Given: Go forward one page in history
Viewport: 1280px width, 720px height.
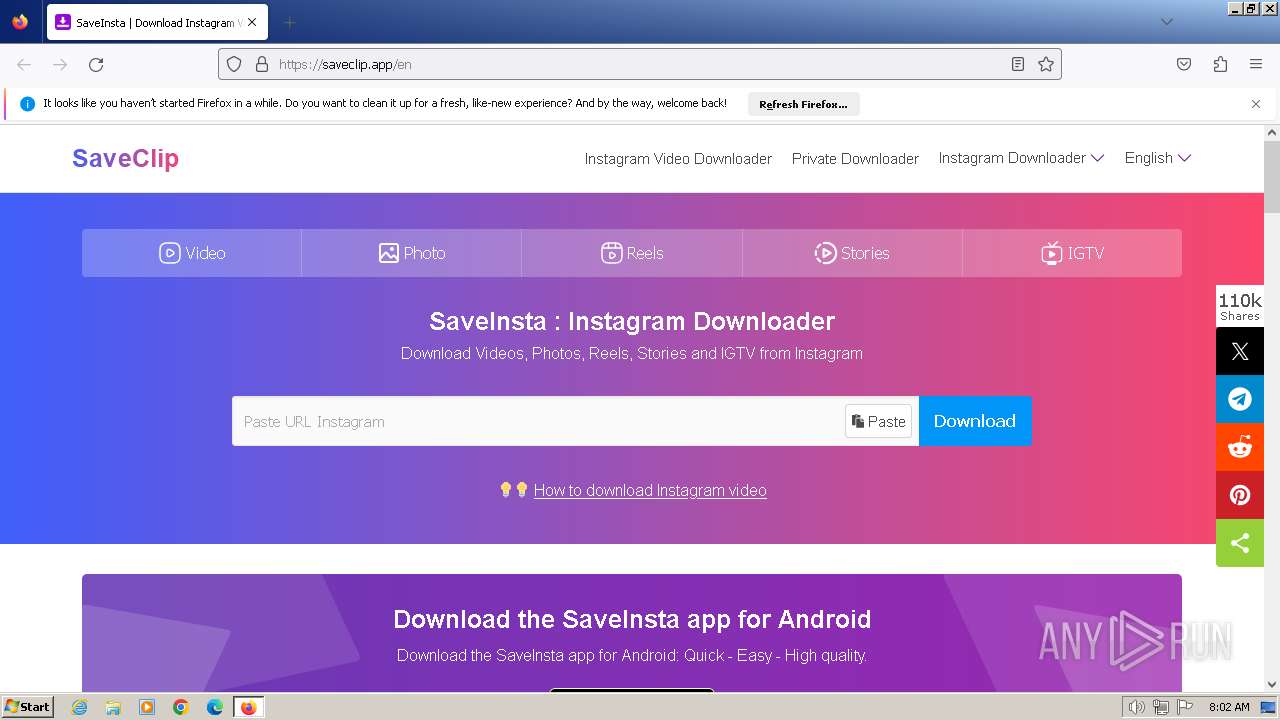Looking at the screenshot, I should click(60, 64).
